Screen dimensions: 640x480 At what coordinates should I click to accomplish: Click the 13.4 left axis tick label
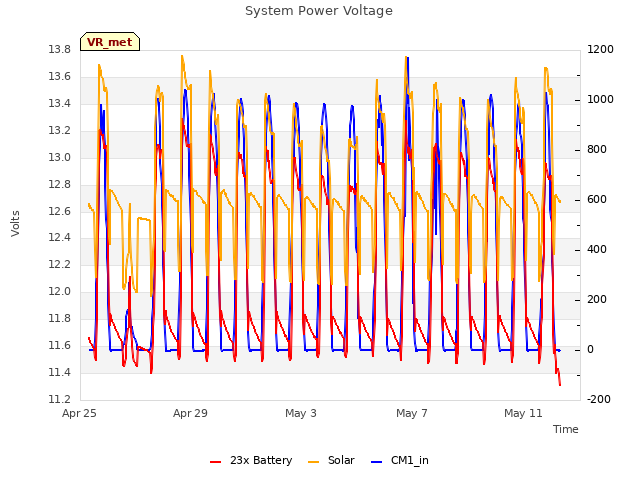tap(60, 104)
